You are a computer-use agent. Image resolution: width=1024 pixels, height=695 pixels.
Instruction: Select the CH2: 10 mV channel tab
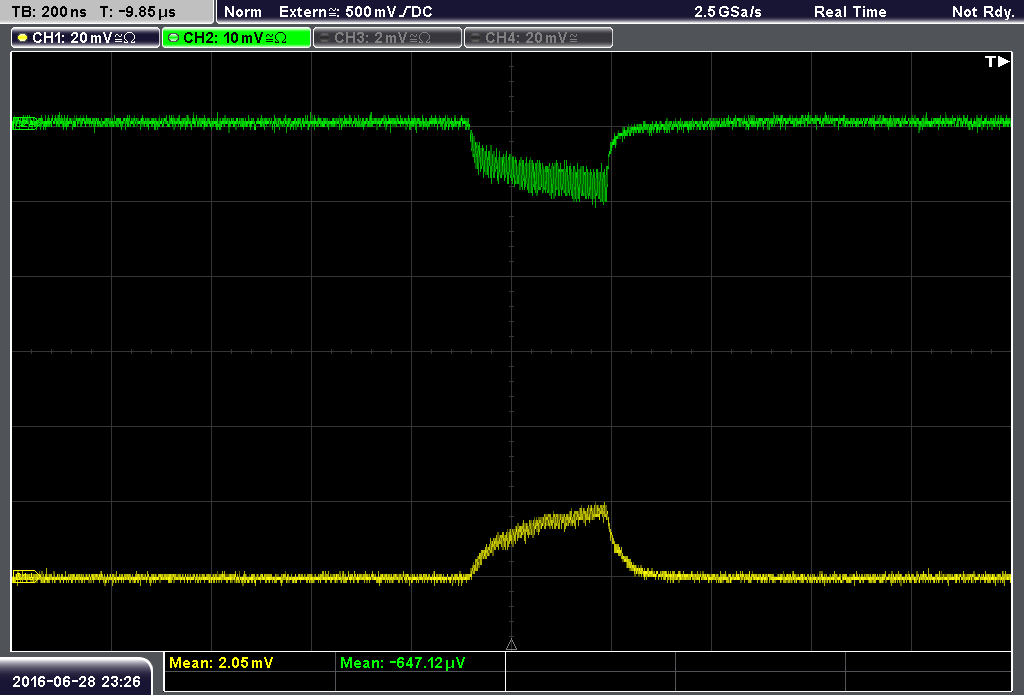point(236,38)
